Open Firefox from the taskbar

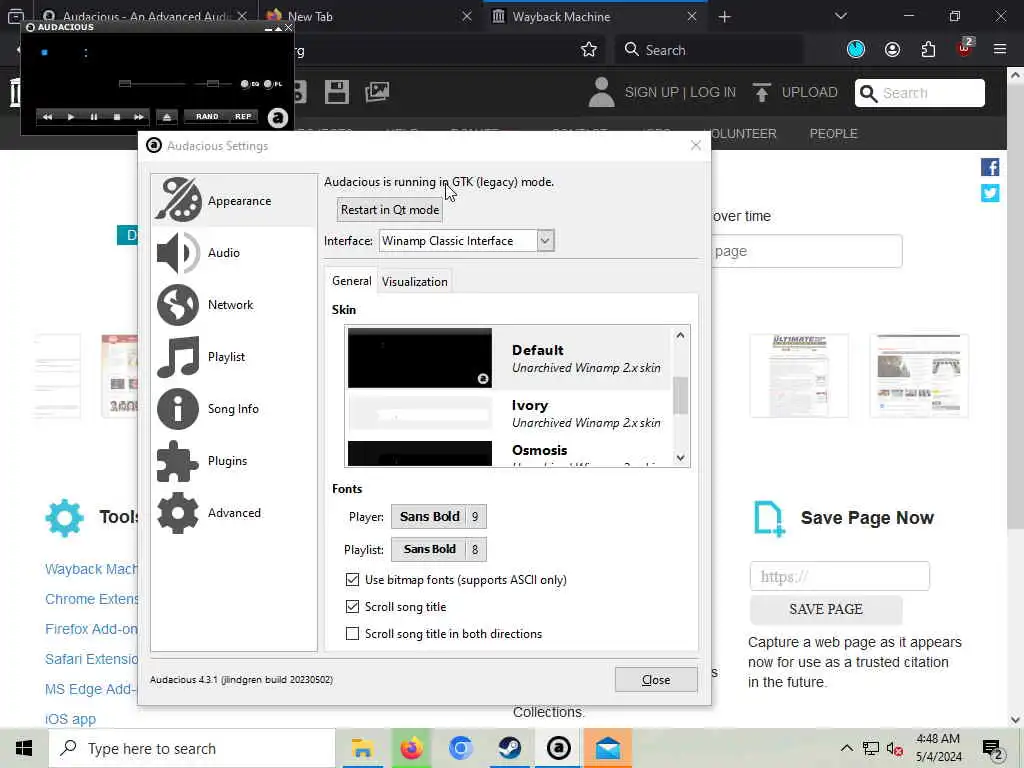411,748
